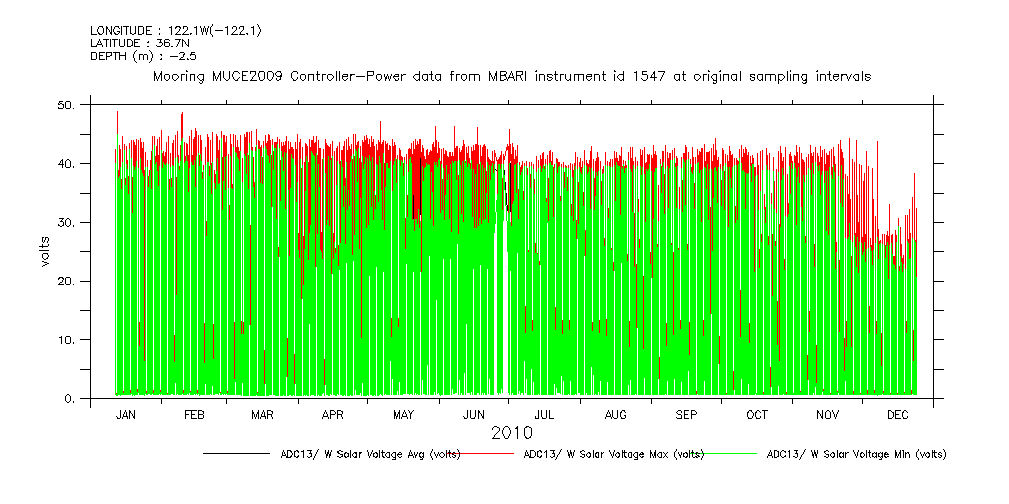The width and height of the screenshot is (1009, 504).
Task: Click the MAY label on the time axis
Action: 404,414
